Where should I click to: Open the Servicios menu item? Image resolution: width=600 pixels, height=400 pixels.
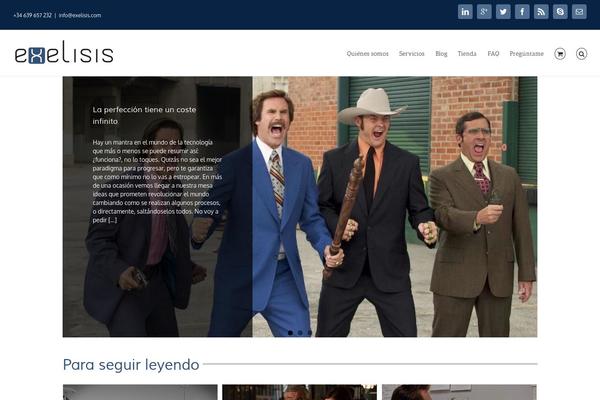411,54
